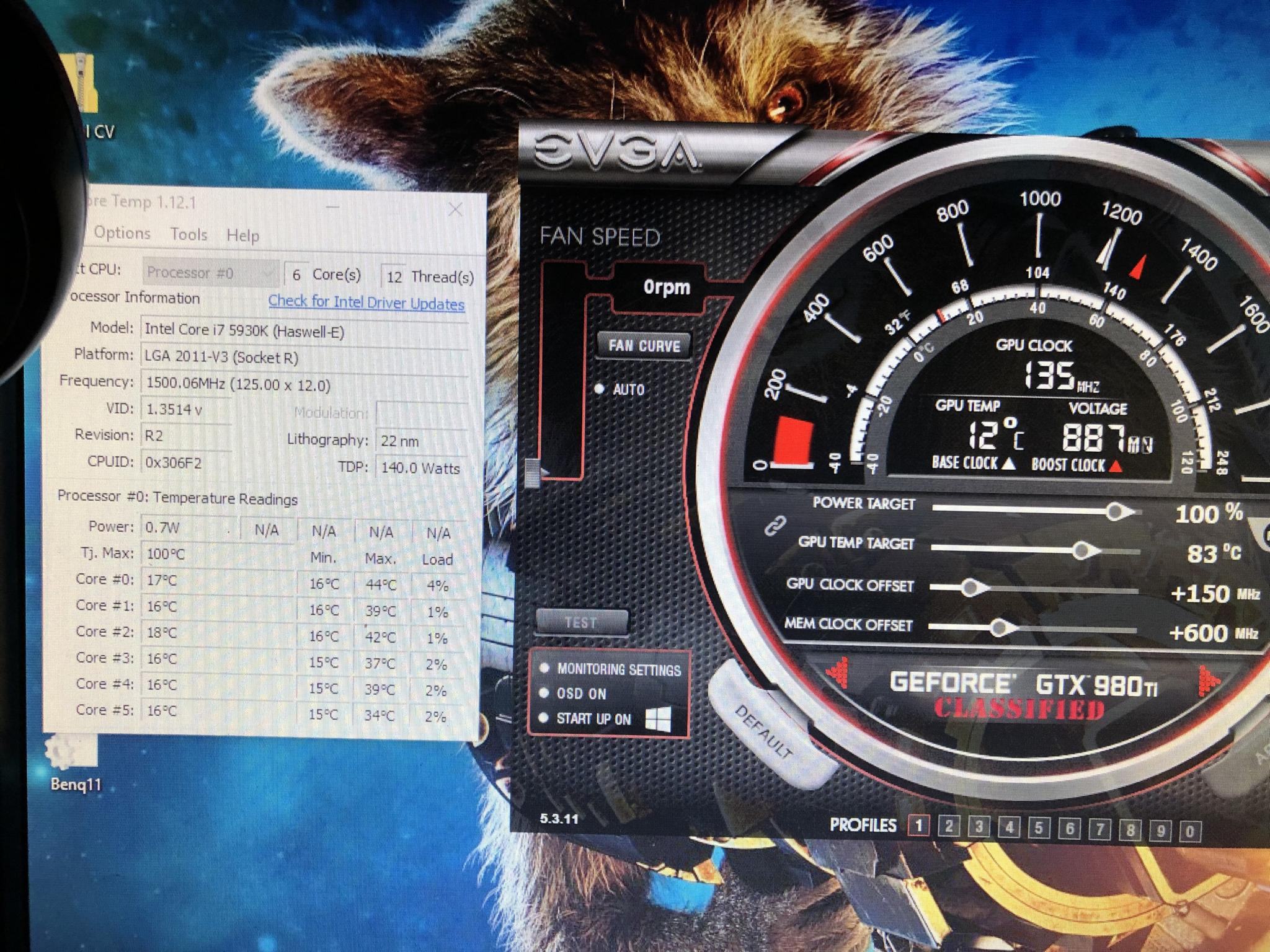Click the BOOST CLOCK red triangle indicator
Image resolution: width=1270 pixels, height=952 pixels.
(x=1116, y=465)
